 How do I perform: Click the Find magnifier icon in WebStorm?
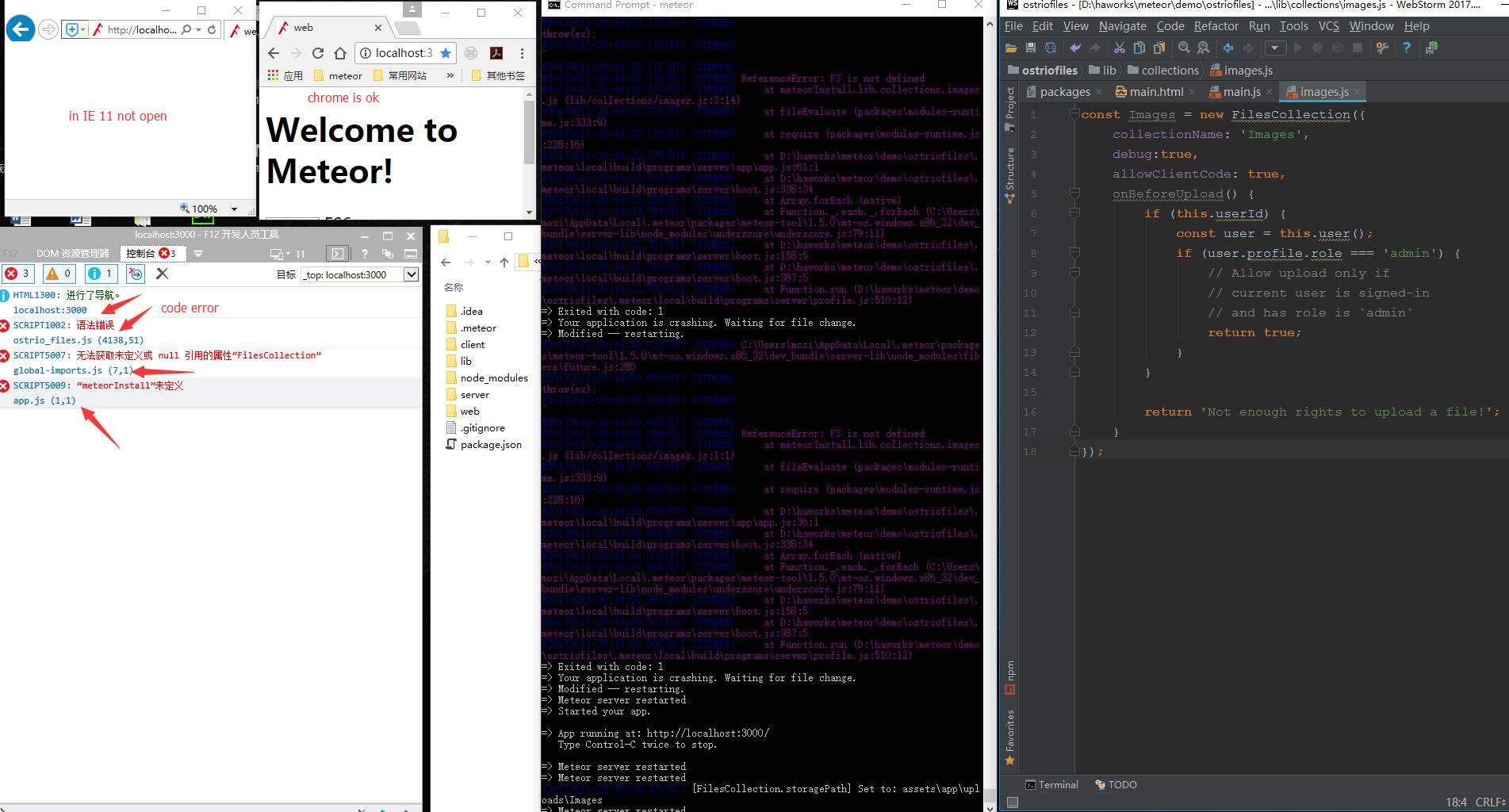click(1184, 48)
